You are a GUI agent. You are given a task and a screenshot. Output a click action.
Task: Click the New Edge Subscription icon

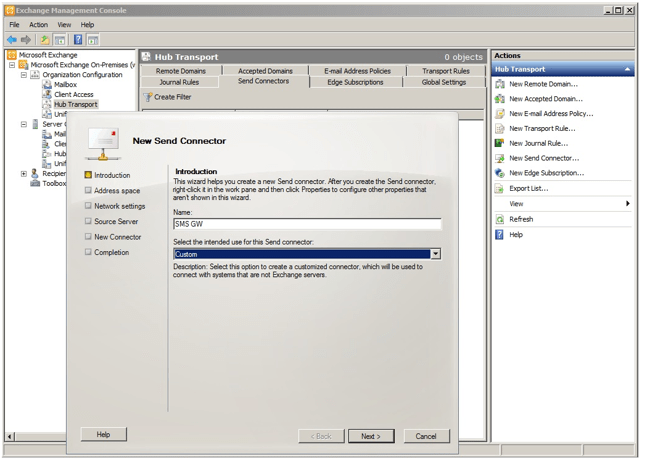[500, 173]
